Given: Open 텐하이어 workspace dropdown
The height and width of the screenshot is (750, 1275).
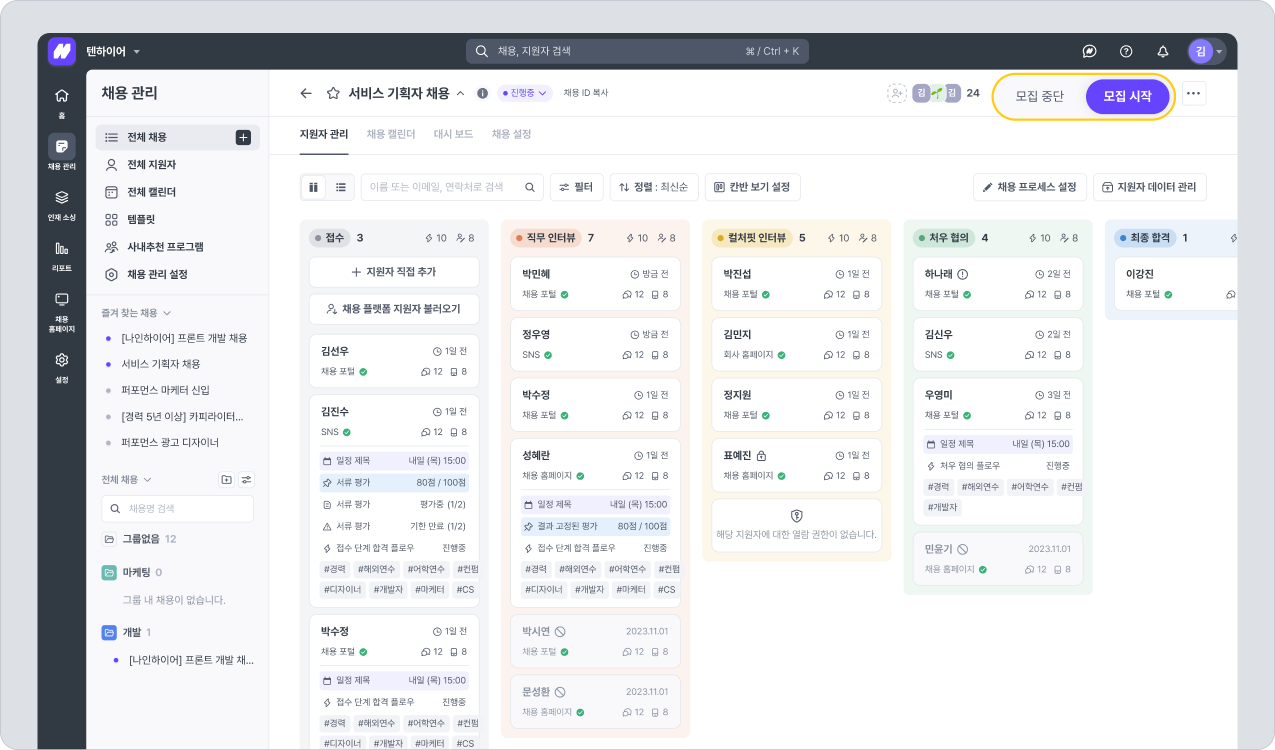Looking at the screenshot, I should tap(114, 51).
